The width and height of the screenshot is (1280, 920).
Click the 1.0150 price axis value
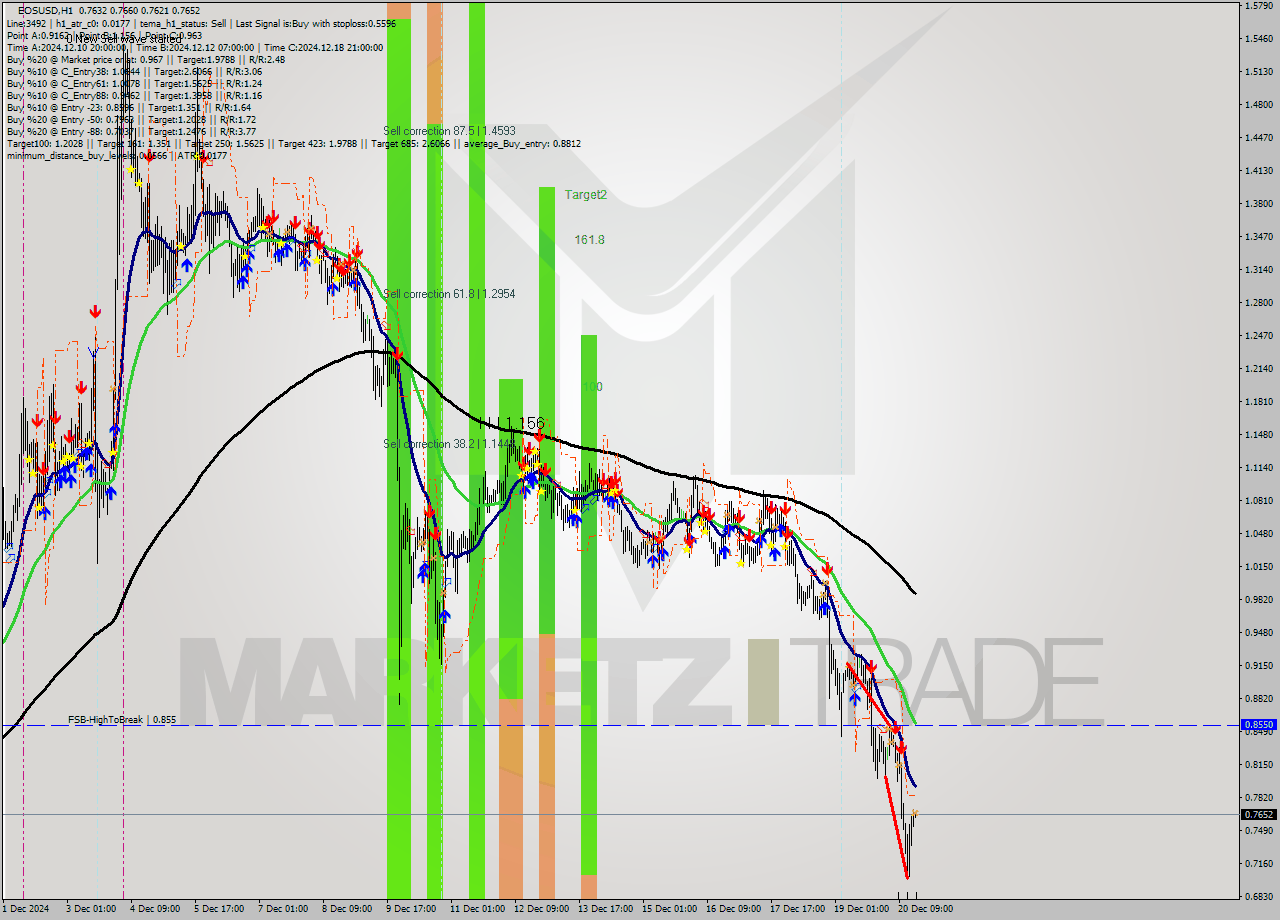1258,567
